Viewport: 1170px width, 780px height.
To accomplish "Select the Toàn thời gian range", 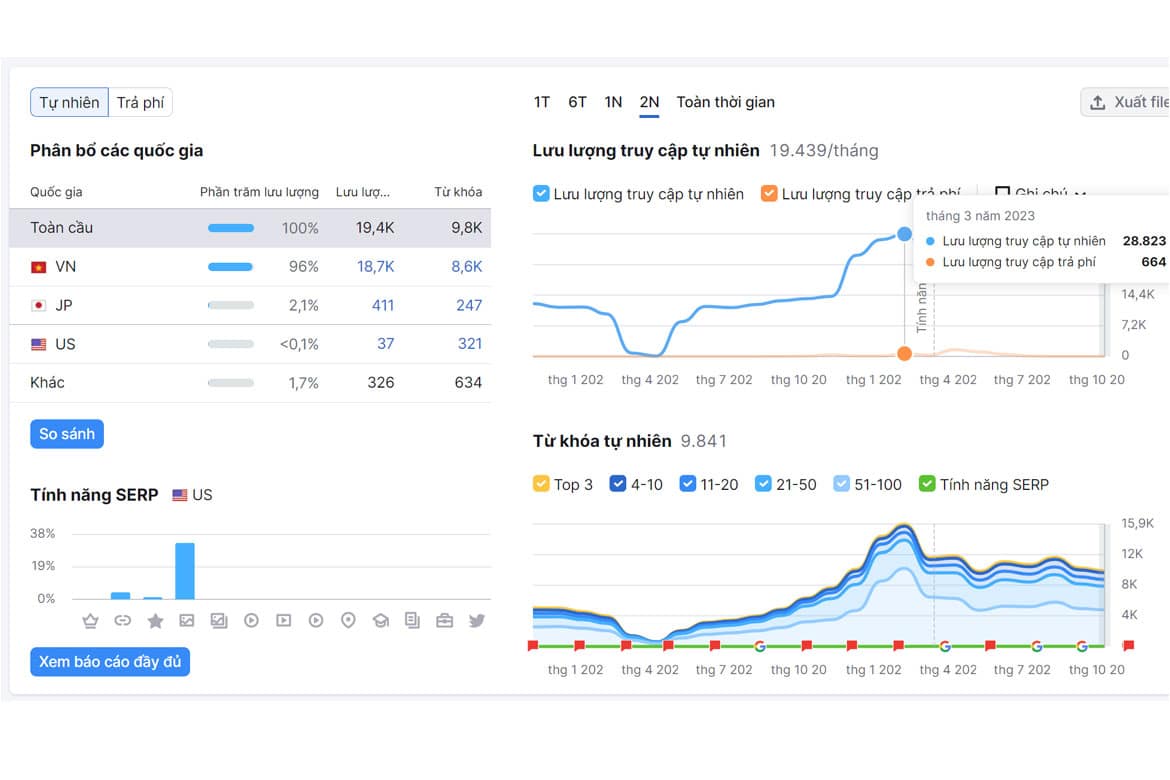I will [725, 102].
